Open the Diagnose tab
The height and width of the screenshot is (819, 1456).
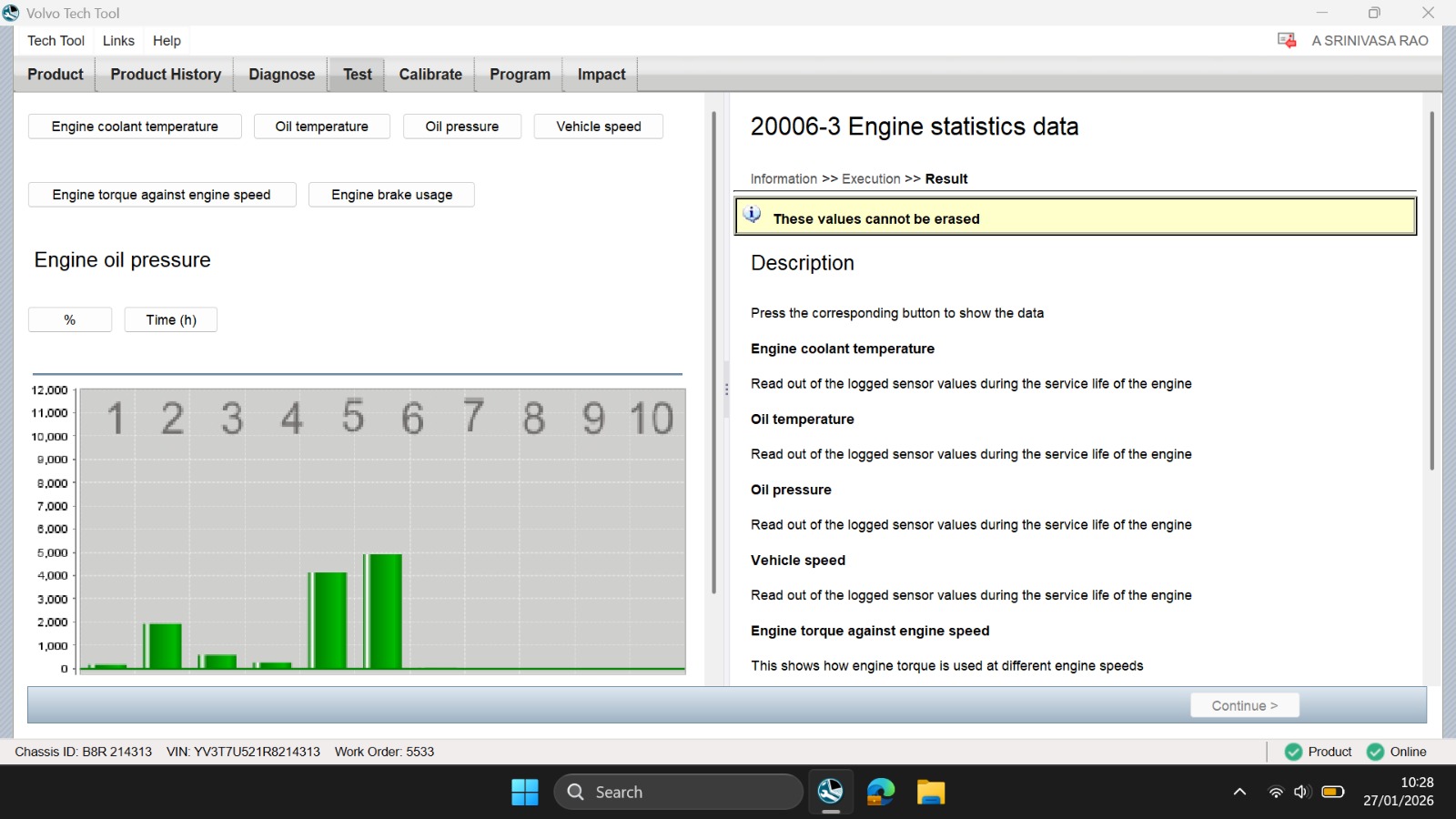pyautogui.click(x=281, y=75)
